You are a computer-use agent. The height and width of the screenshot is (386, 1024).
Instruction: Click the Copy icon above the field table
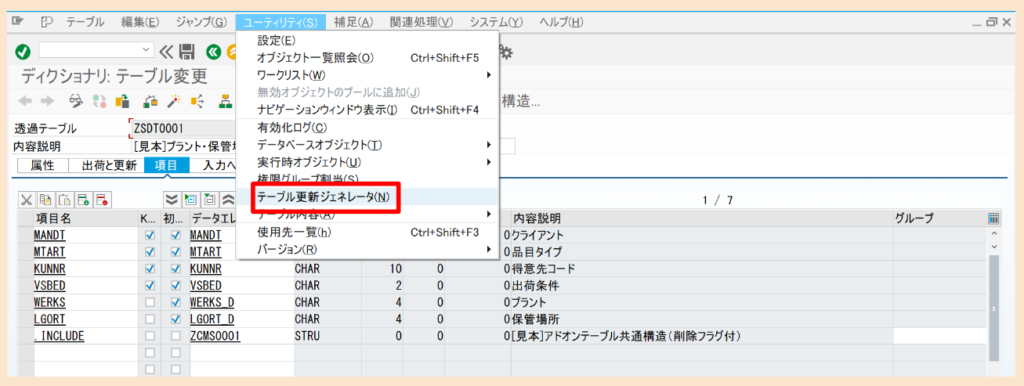[46, 199]
